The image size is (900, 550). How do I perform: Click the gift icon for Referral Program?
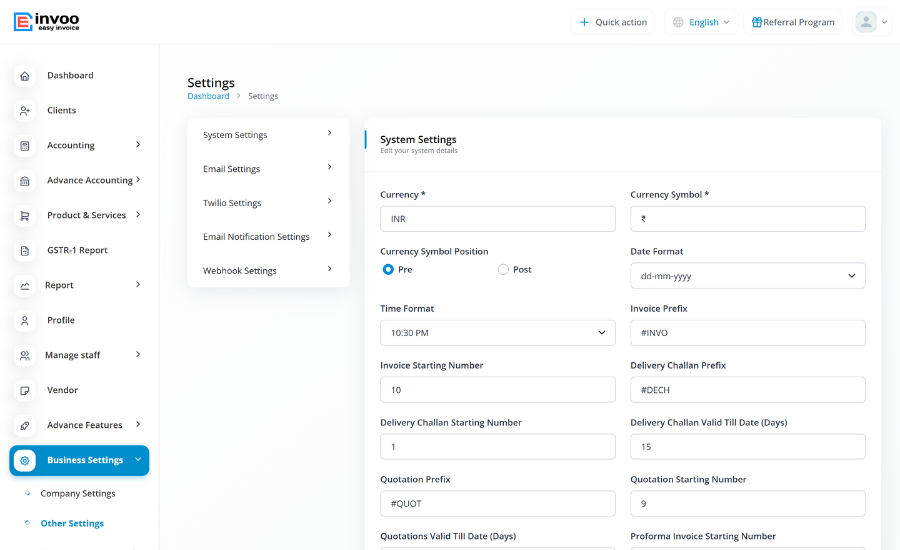pyautogui.click(x=757, y=22)
